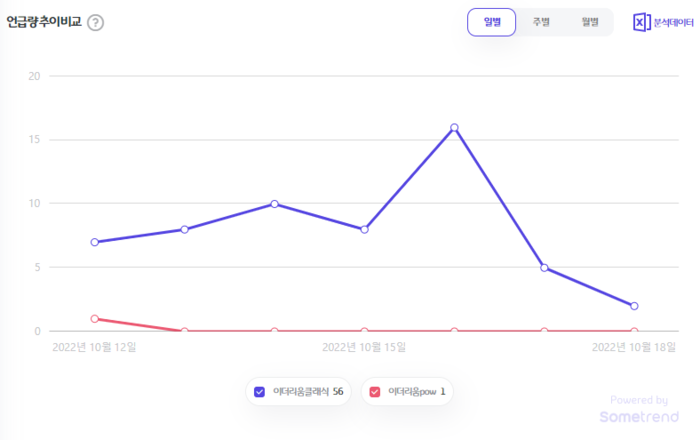This screenshot has height=440, width=700.
Task: Click the red point on October 18
Action: pyautogui.click(x=634, y=331)
